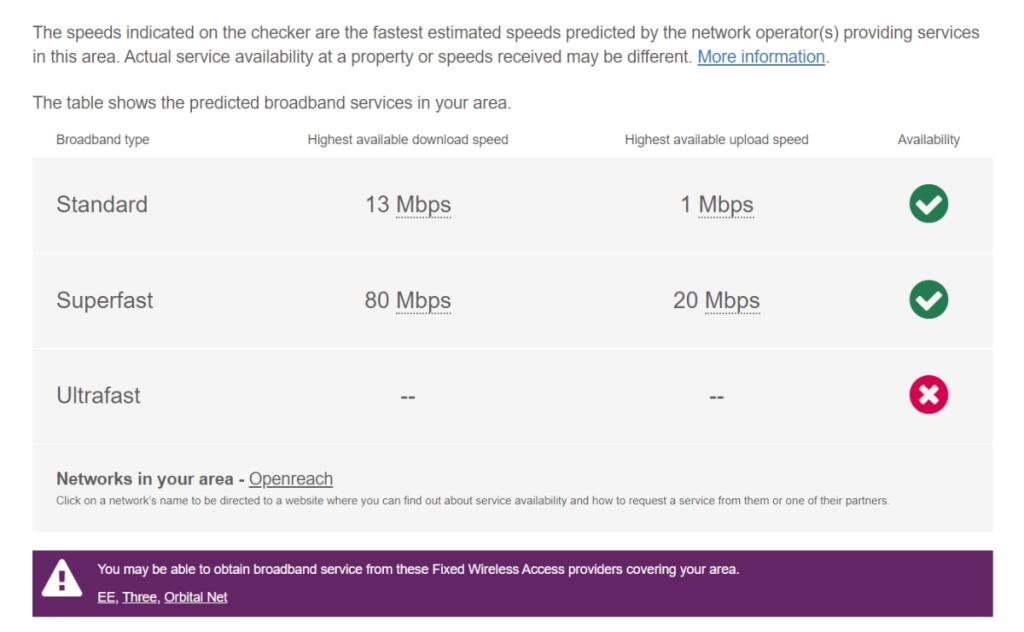Image resolution: width=1024 pixels, height=632 pixels.
Task: Open the Openreach network link
Action: (x=291, y=479)
